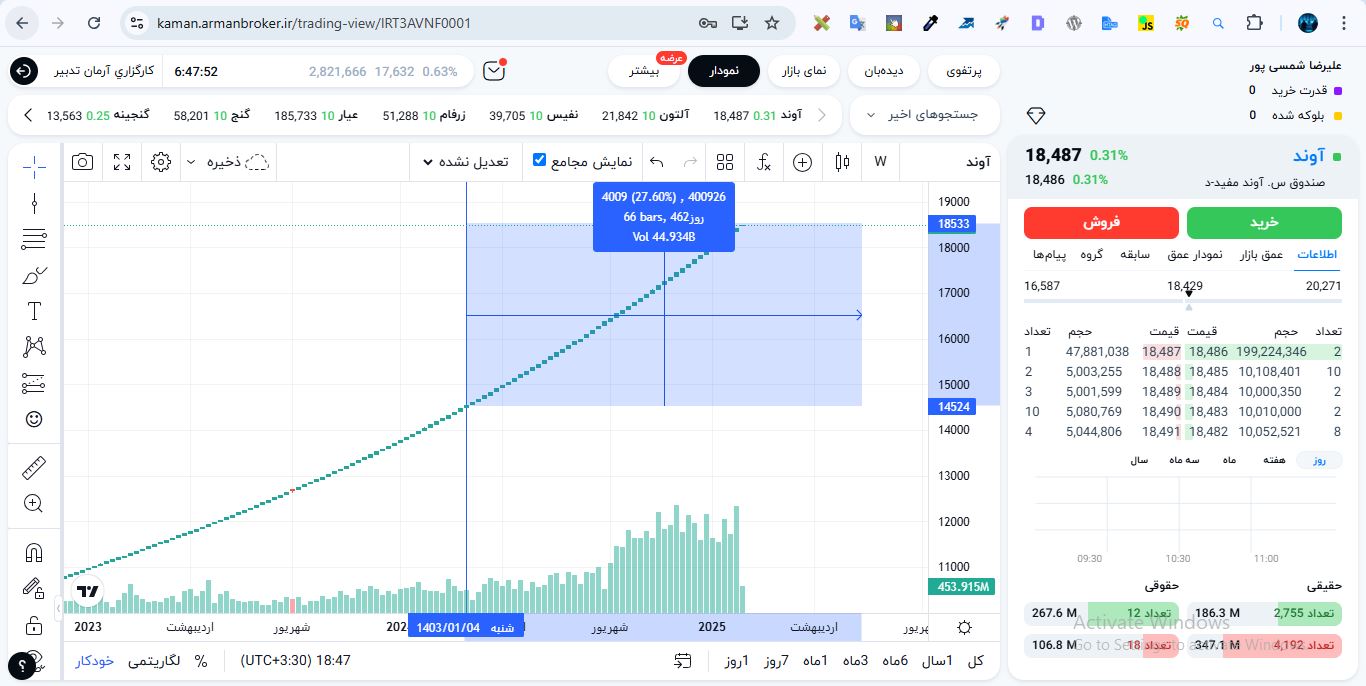Toggle lock all drawing tools
The image size is (1366, 686).
34,626
